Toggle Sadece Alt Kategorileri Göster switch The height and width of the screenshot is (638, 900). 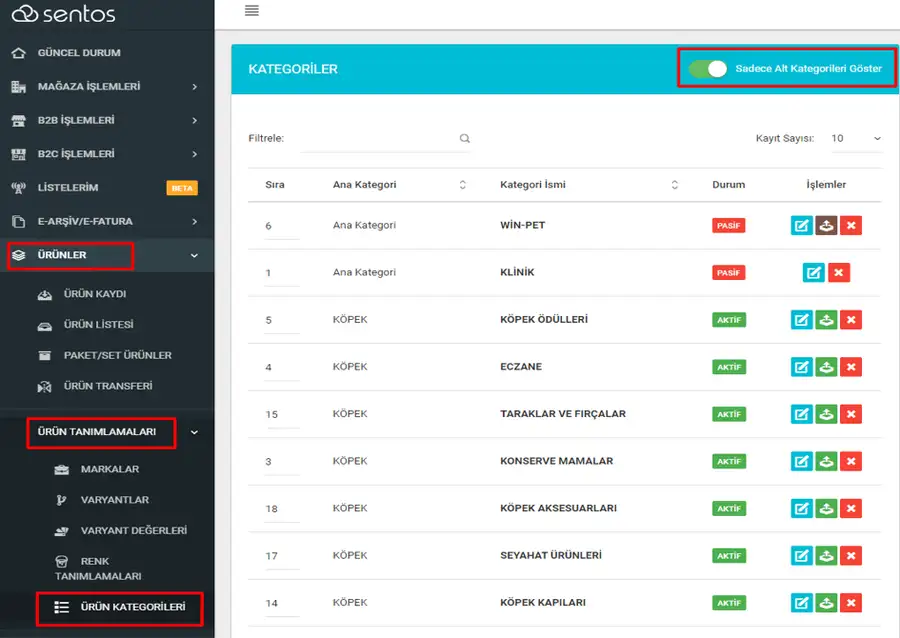click(708, 69)
